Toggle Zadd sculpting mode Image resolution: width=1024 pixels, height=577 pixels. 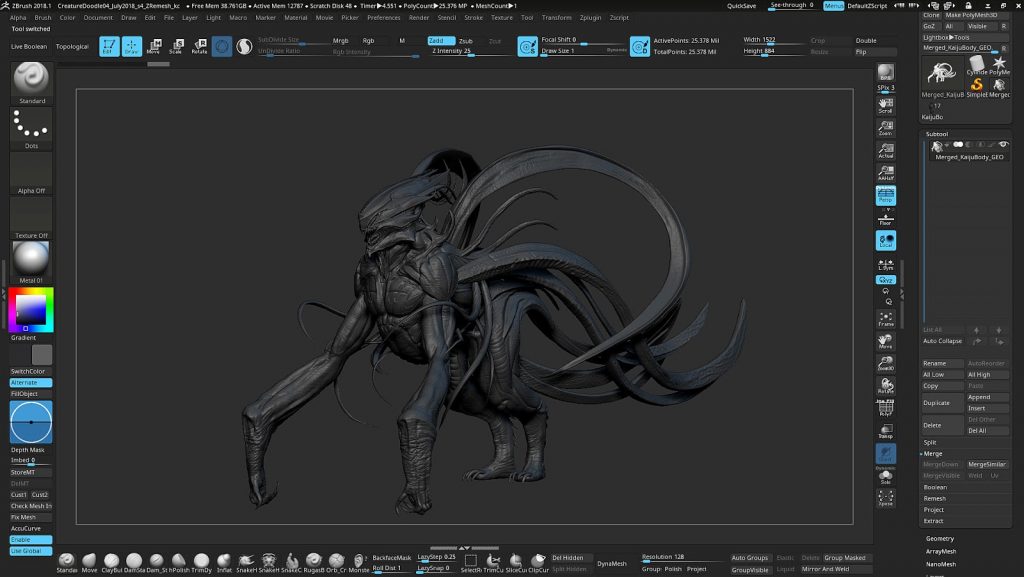pos(441,40)
